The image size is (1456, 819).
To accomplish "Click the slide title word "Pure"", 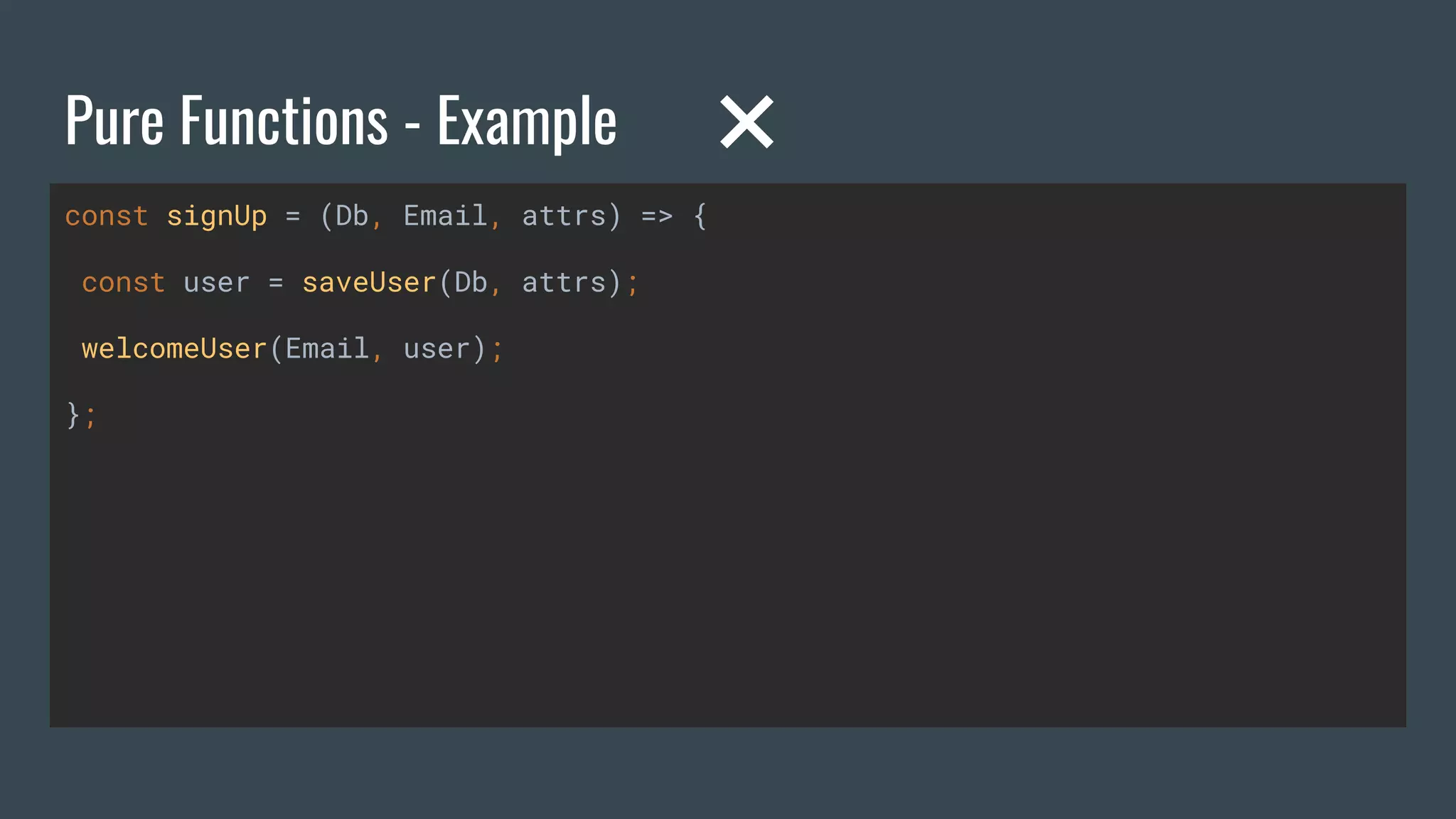I will [114, 122].
